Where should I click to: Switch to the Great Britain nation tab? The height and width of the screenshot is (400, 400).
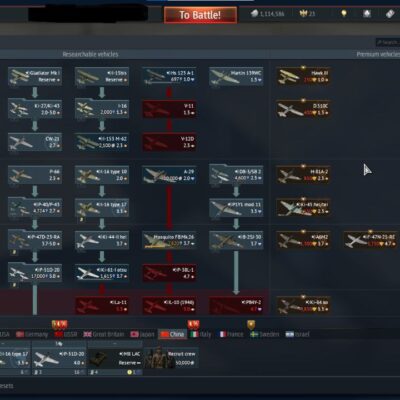[104, 334]
